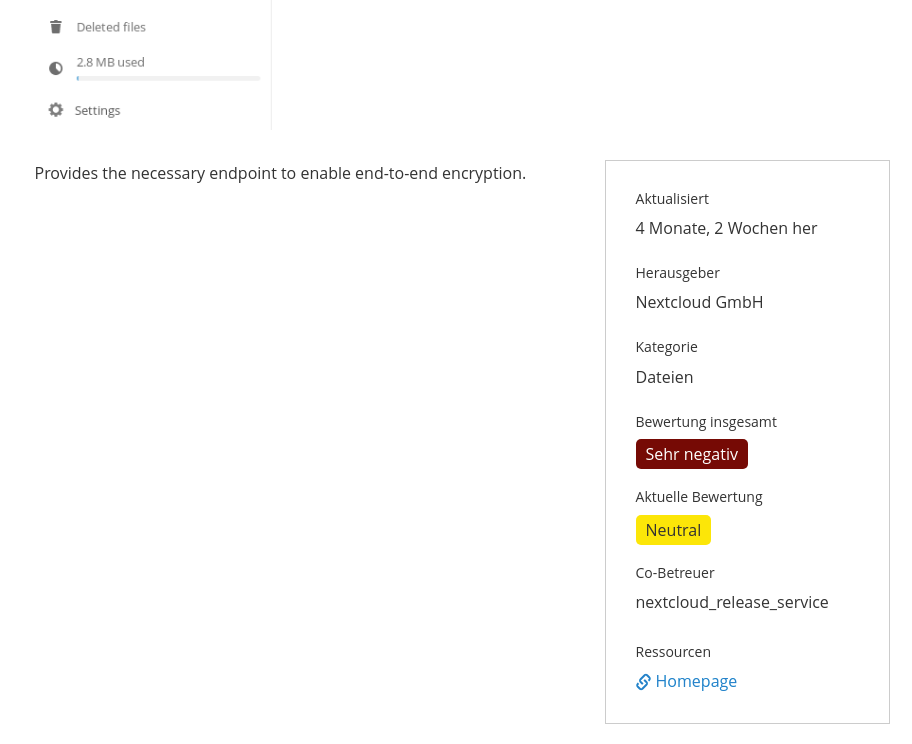Click the chain-link icon beside Homepage
Screen dimensions: 912x744
[643, 682]
